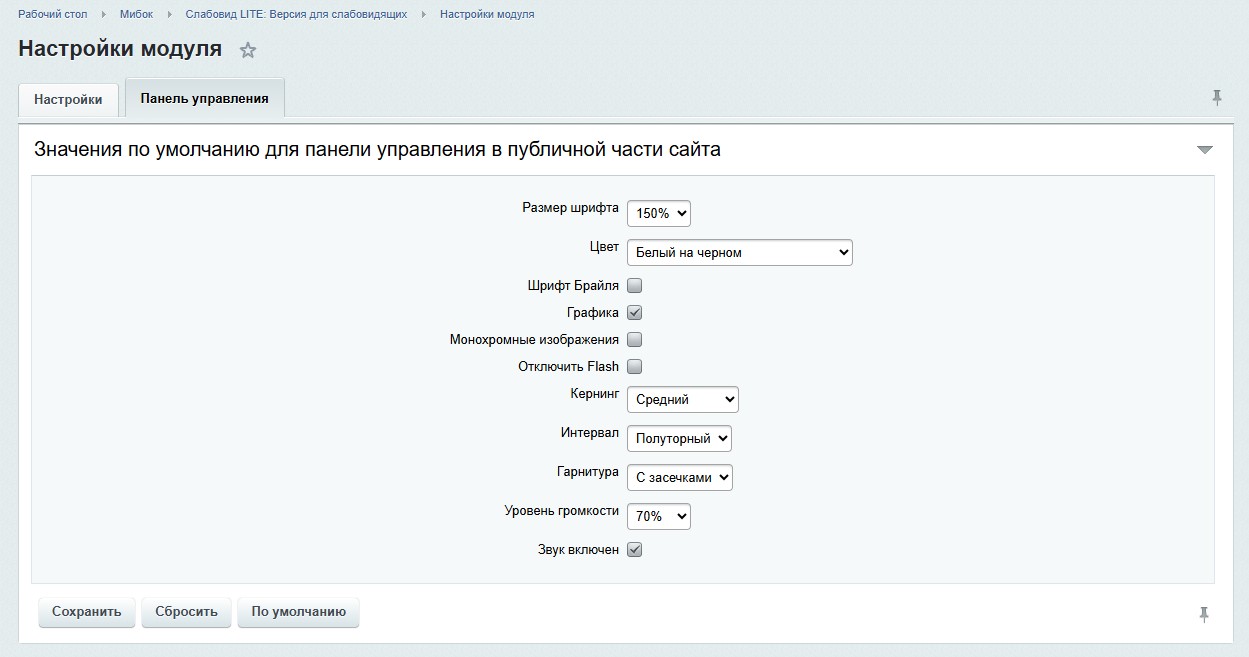Open the Кернинг dropdown
The image size is (1249, 657).
coord(682,400)
